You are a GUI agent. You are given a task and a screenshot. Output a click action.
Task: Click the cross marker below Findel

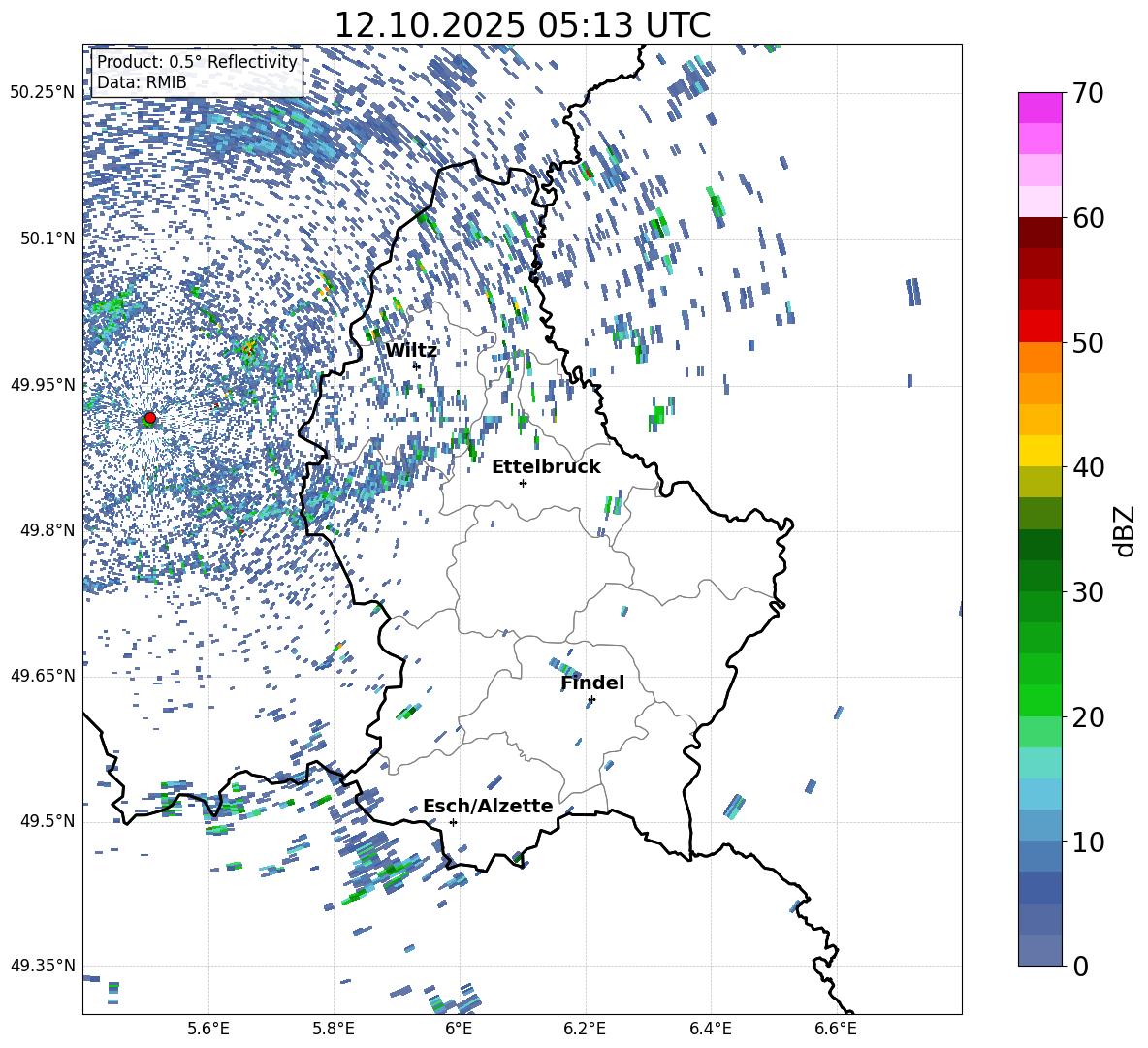point(591,700)
